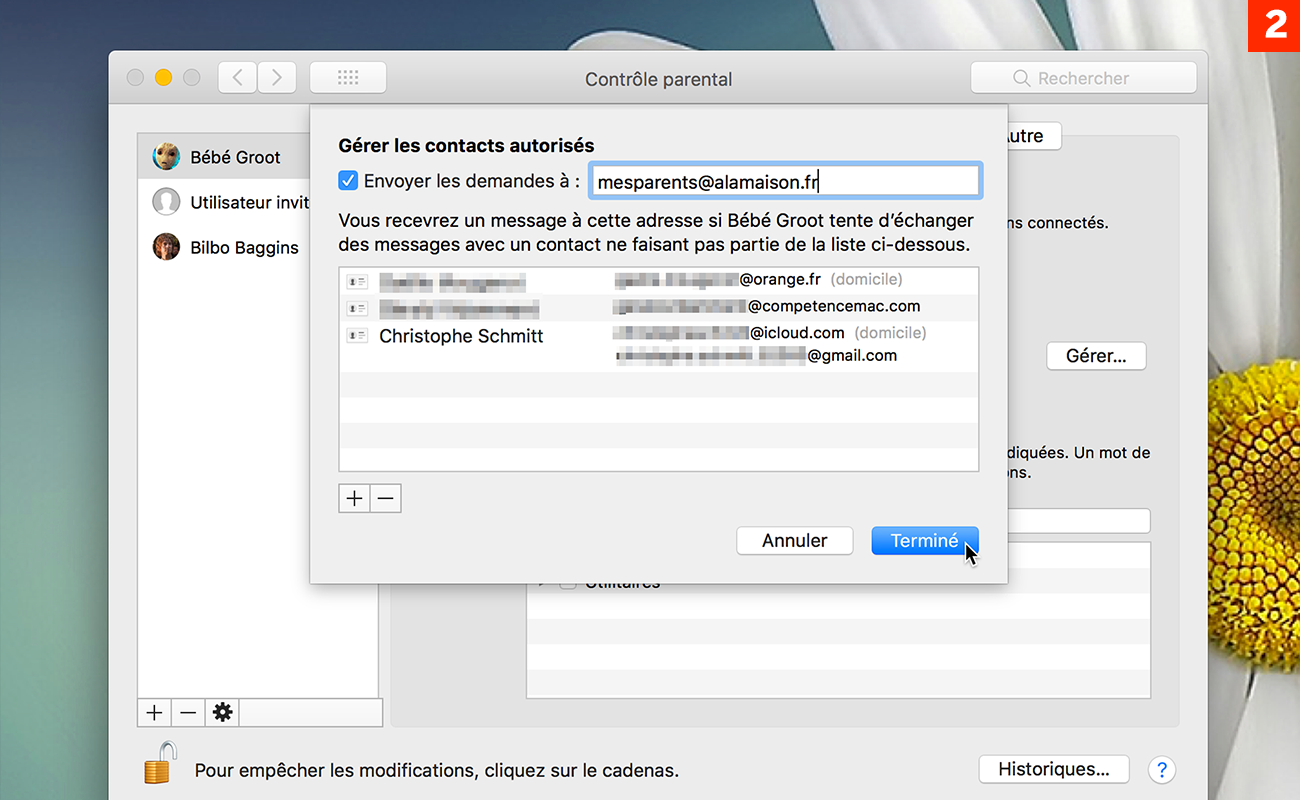This screenshot has width=1300, height=800.
Task: Click contact card icon of competencemac.com row
Action: click(357, 309)
